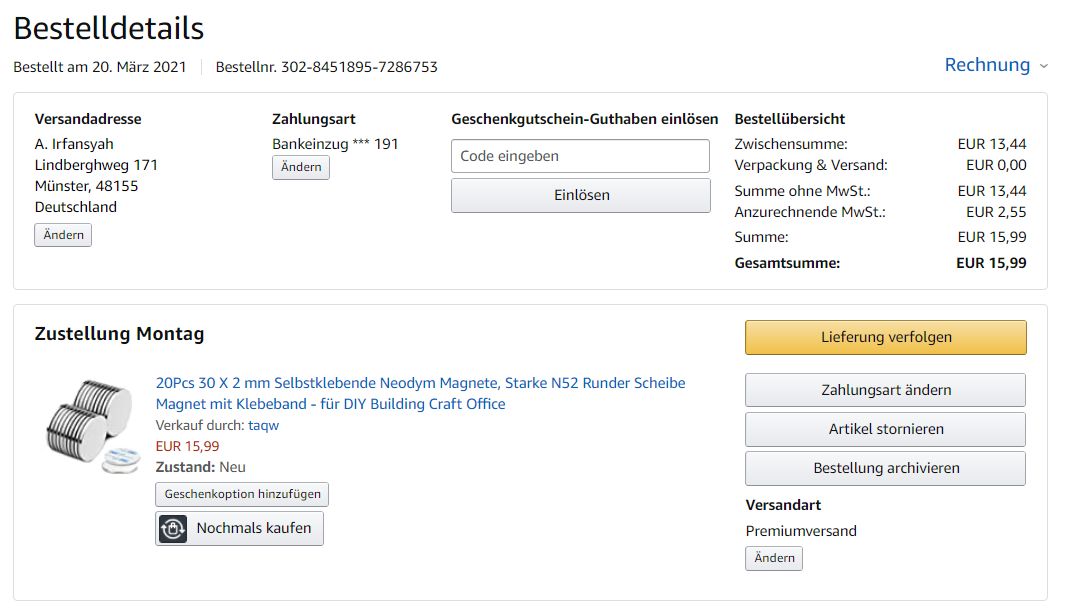Click the Gesamtsumme total amount
Screen dimensions: 1074x616
[x=990, y=263]
